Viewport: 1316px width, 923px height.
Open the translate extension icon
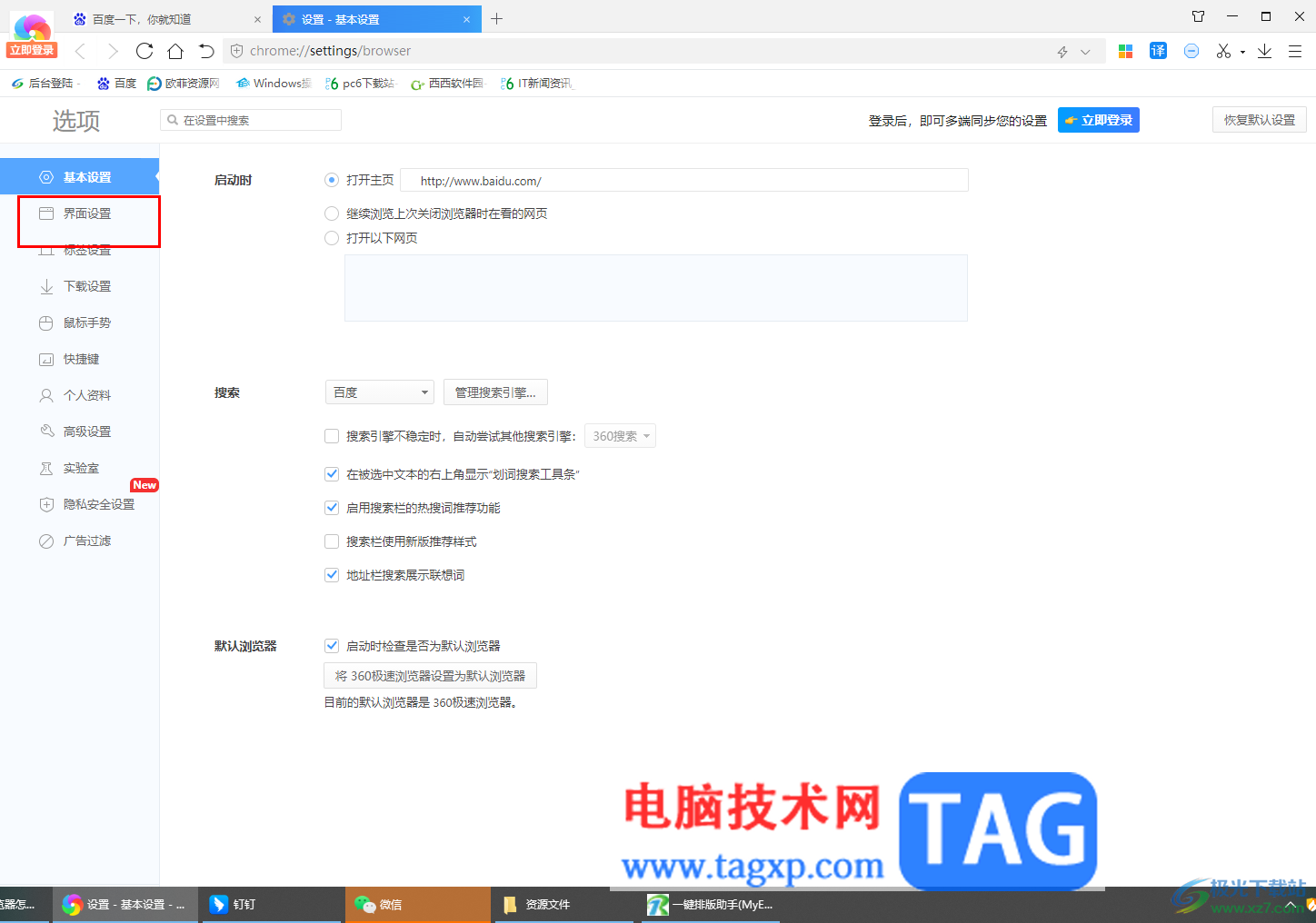(1158, 51)
